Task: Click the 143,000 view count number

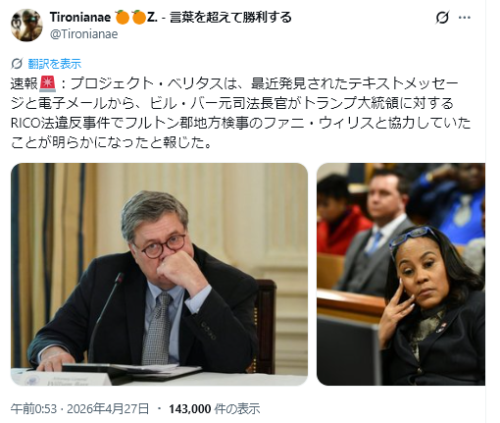Action: coord(190,409)
